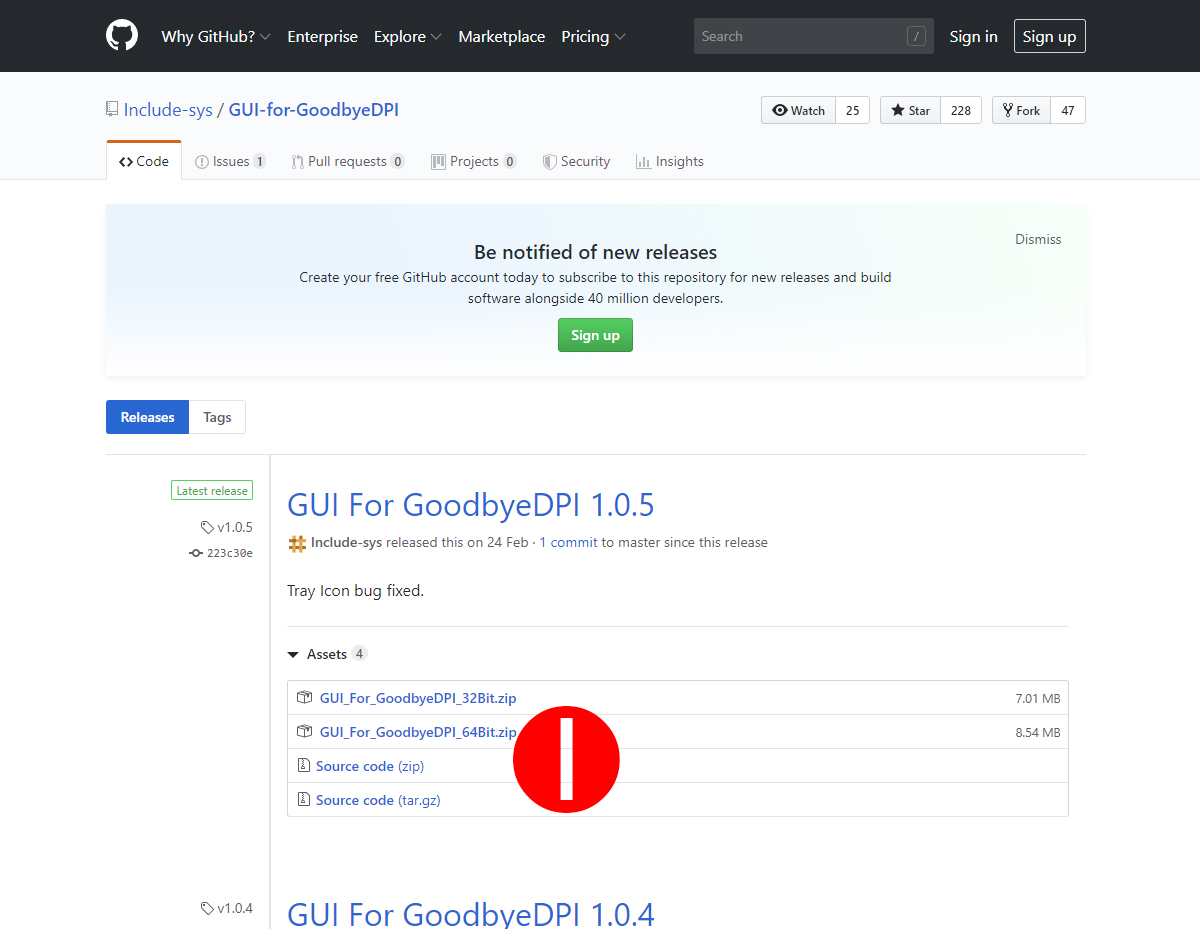Fork the repository

point(1021,110)
